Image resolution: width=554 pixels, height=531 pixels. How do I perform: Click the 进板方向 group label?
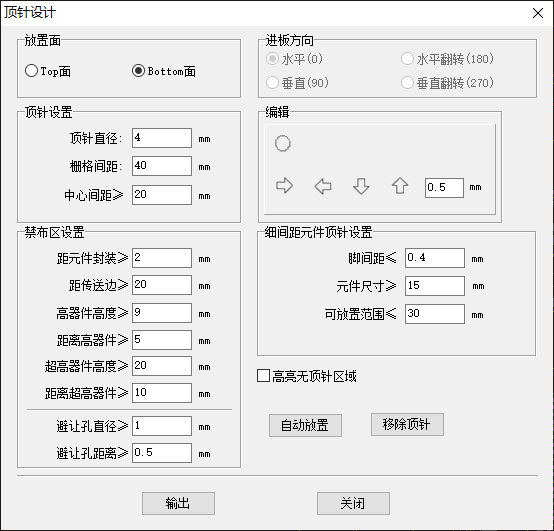pyautogui.click(x=289, y=40)
